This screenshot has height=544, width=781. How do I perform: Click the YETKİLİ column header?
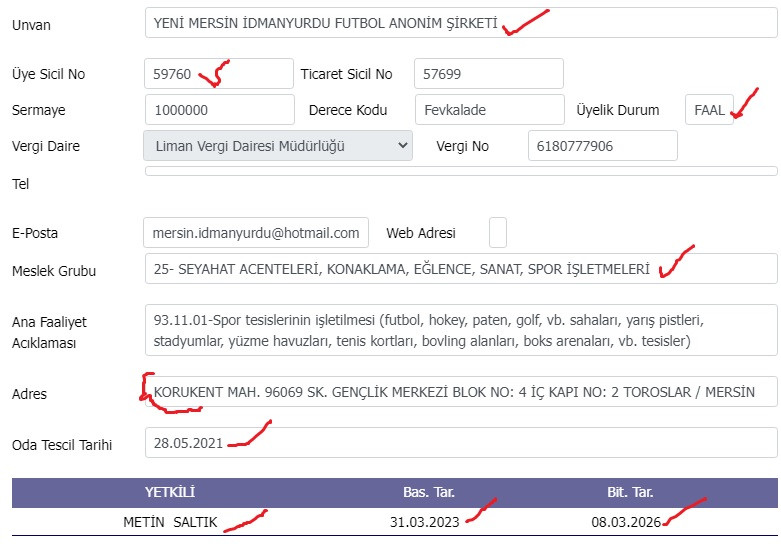click(x=170, y=492)
